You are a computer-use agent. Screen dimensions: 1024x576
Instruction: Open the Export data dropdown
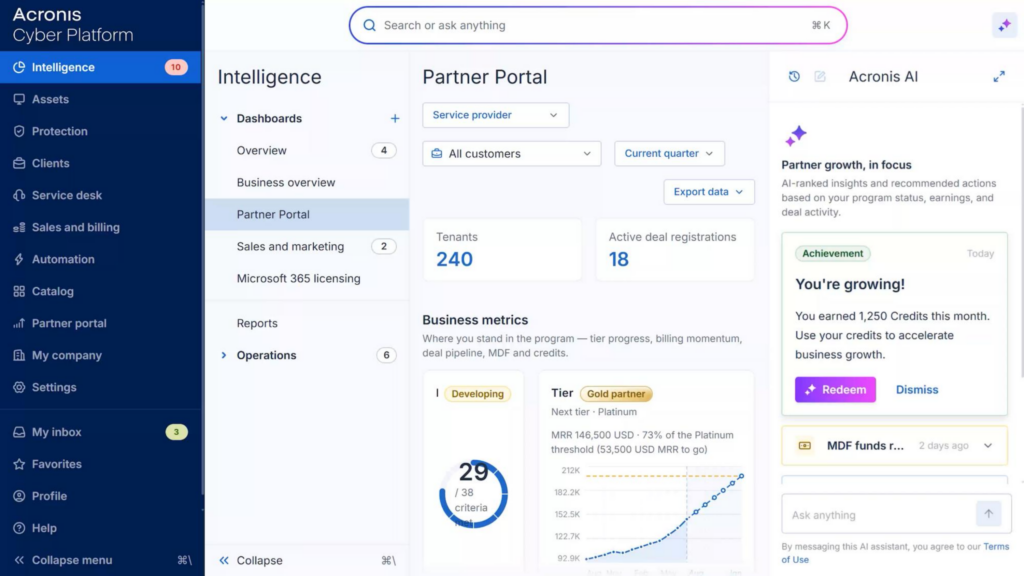[709, 192]
